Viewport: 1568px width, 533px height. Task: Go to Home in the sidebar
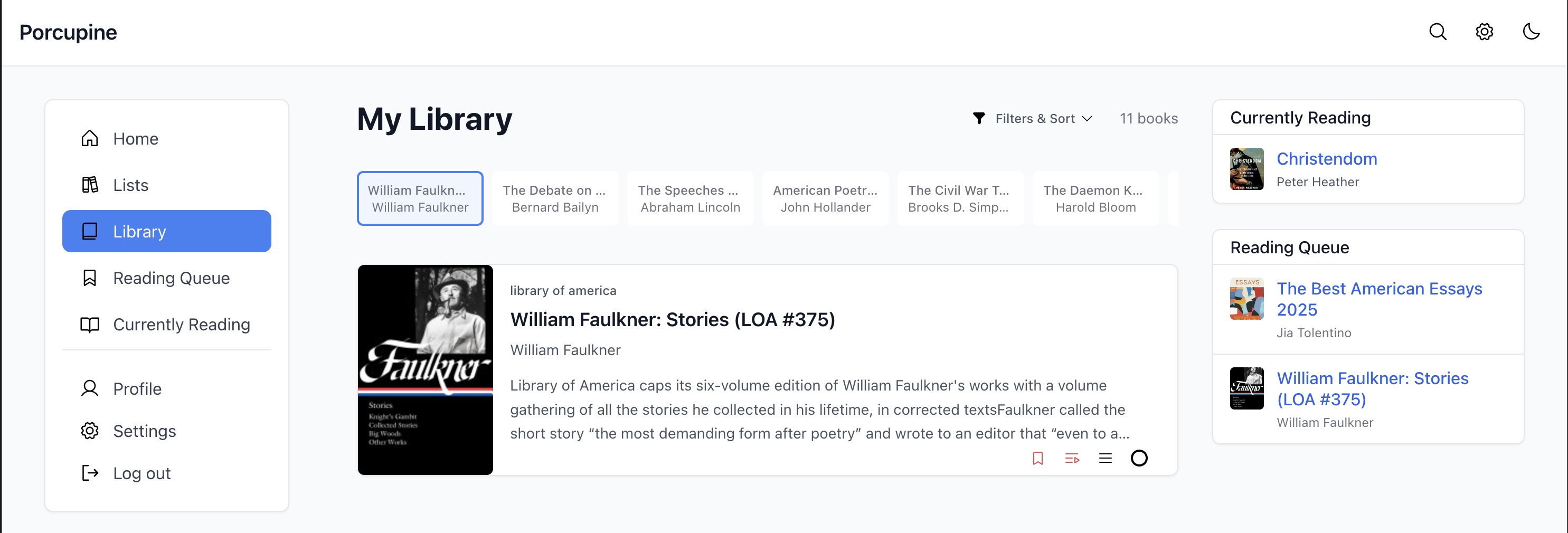[135, 139]
